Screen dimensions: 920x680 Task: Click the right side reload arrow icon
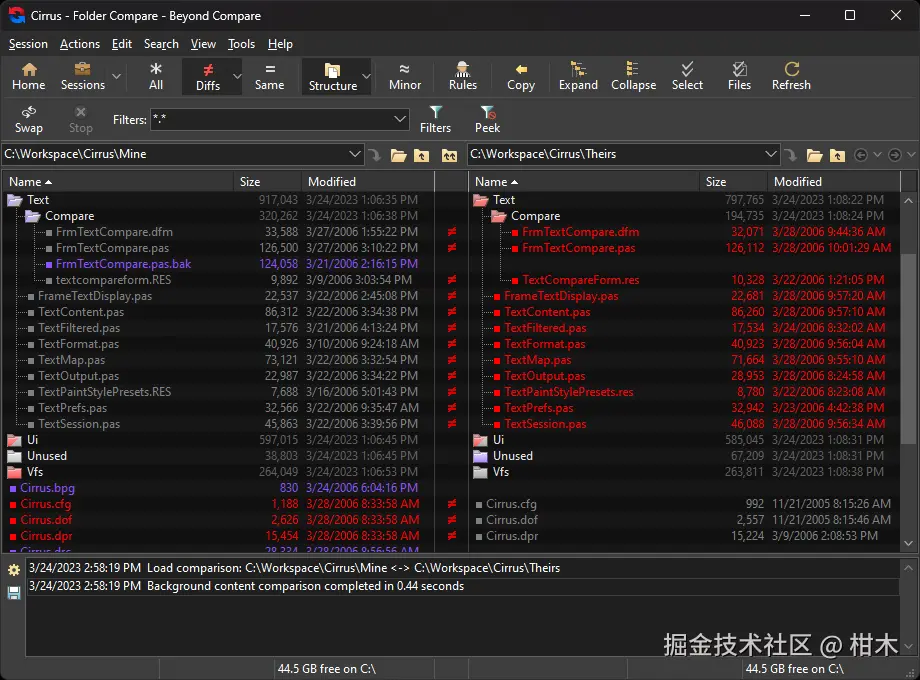[x=790, y=155]
